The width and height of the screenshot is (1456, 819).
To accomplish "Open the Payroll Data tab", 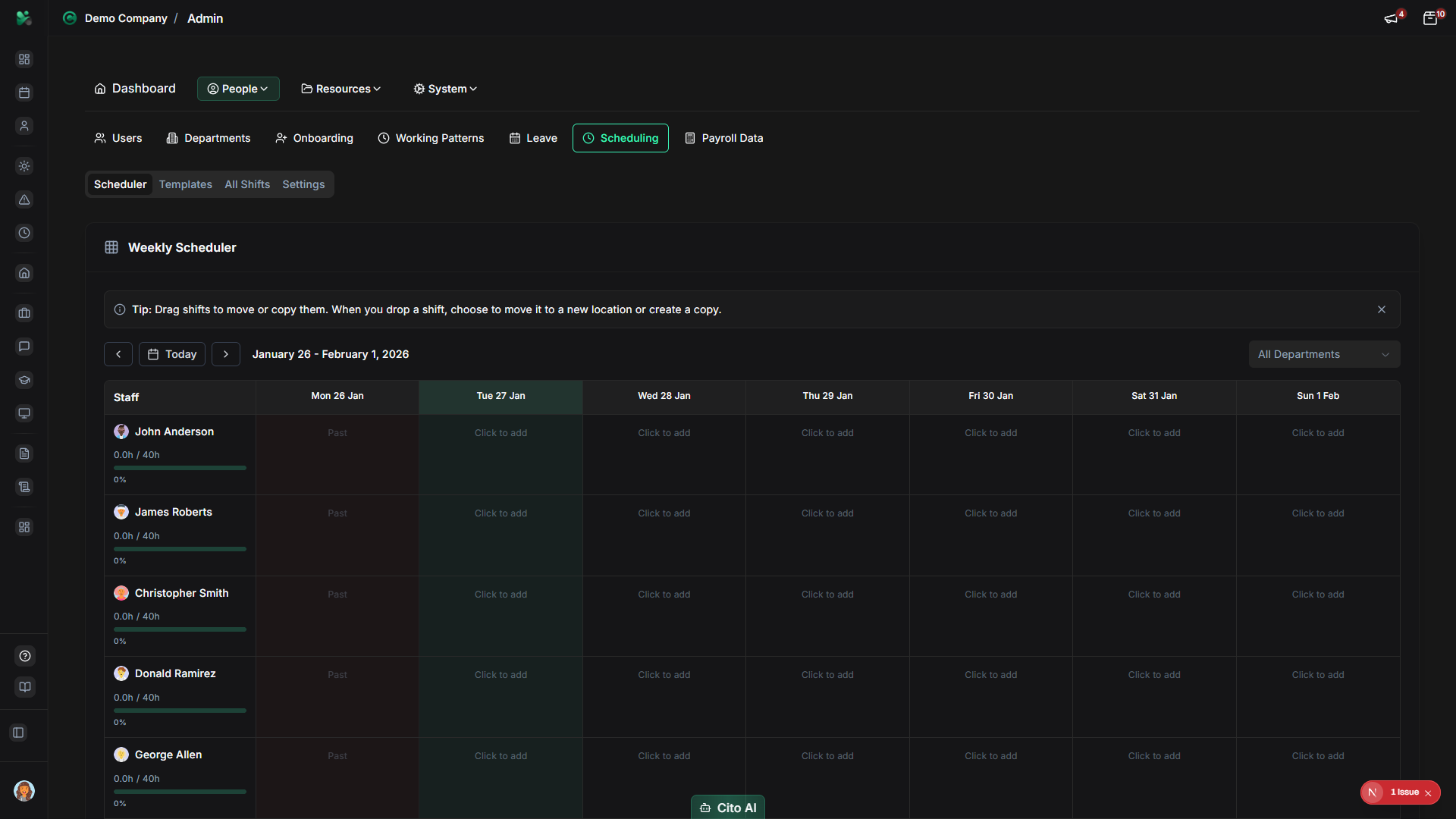I will click(x=723, y=138).
